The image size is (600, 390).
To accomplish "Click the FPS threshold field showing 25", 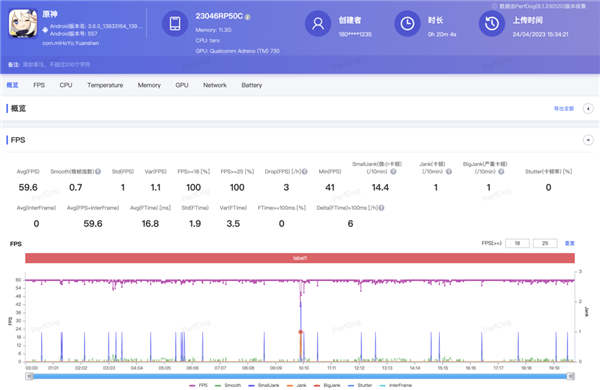I will [x=545, y=243].
